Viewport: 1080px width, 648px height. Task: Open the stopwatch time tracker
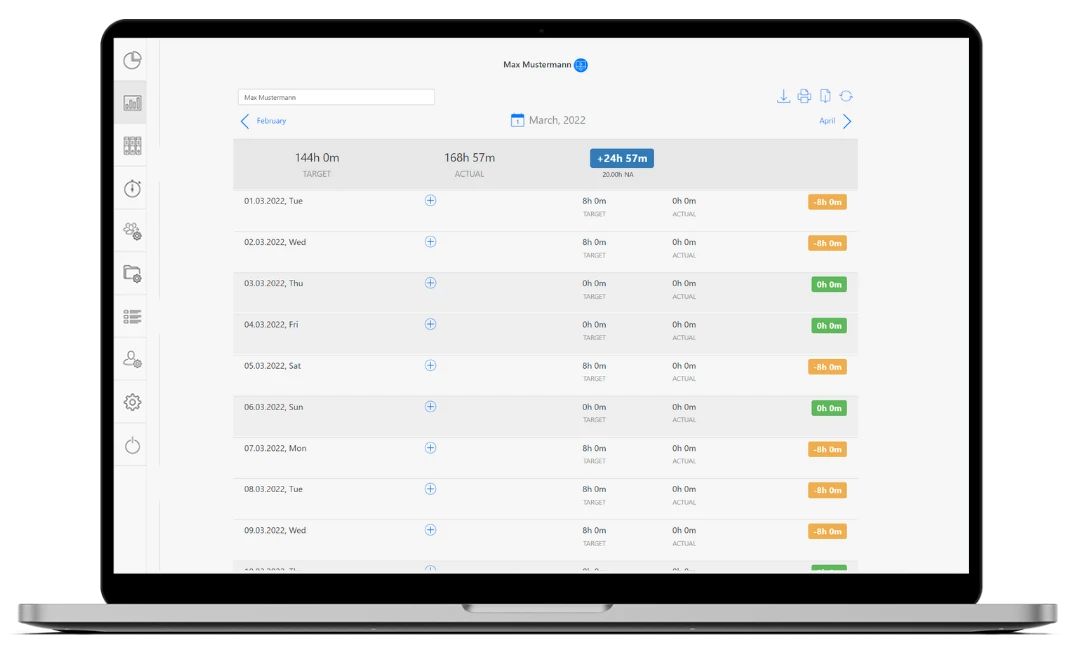131,188
